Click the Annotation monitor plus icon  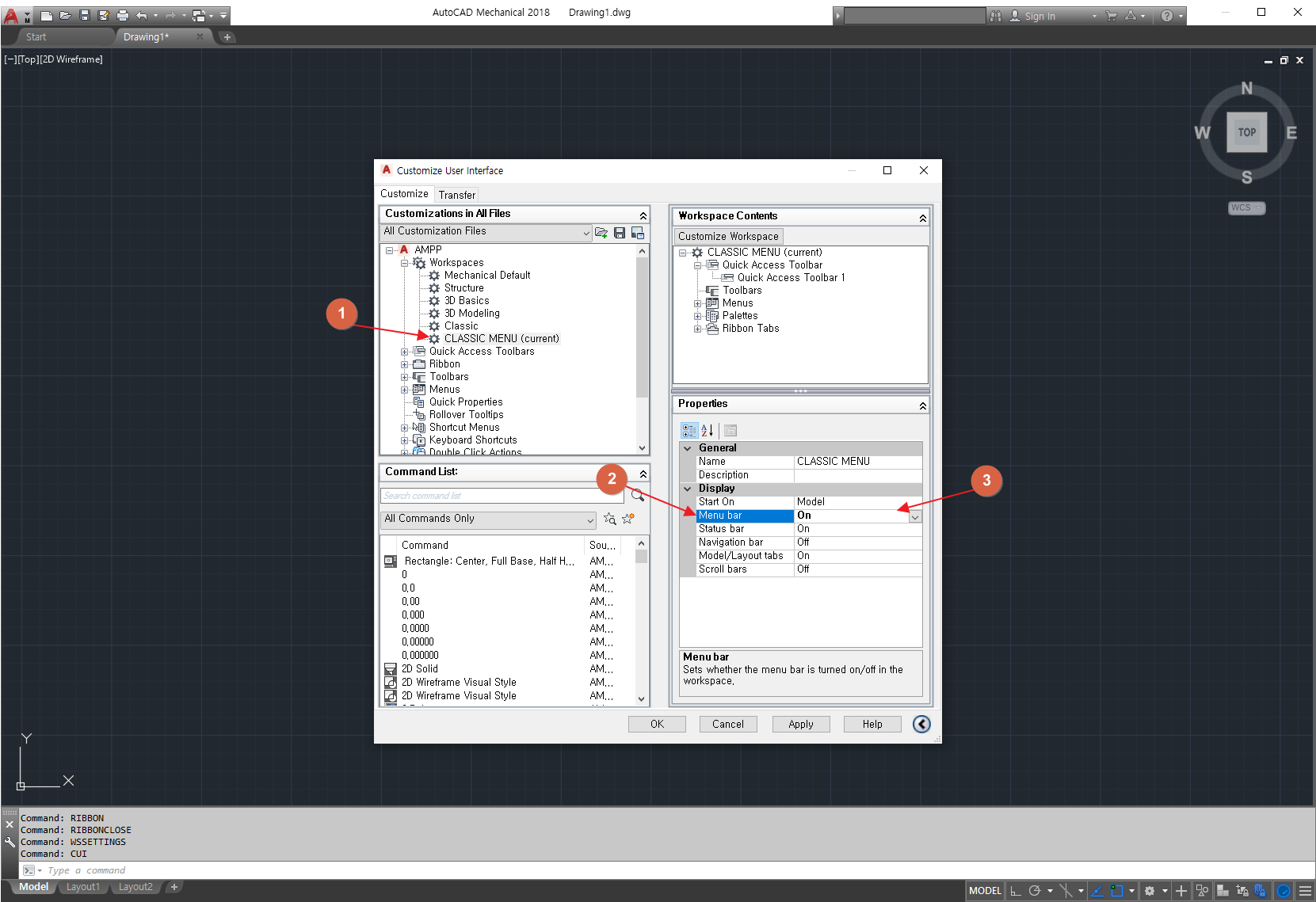[1181, 891]
